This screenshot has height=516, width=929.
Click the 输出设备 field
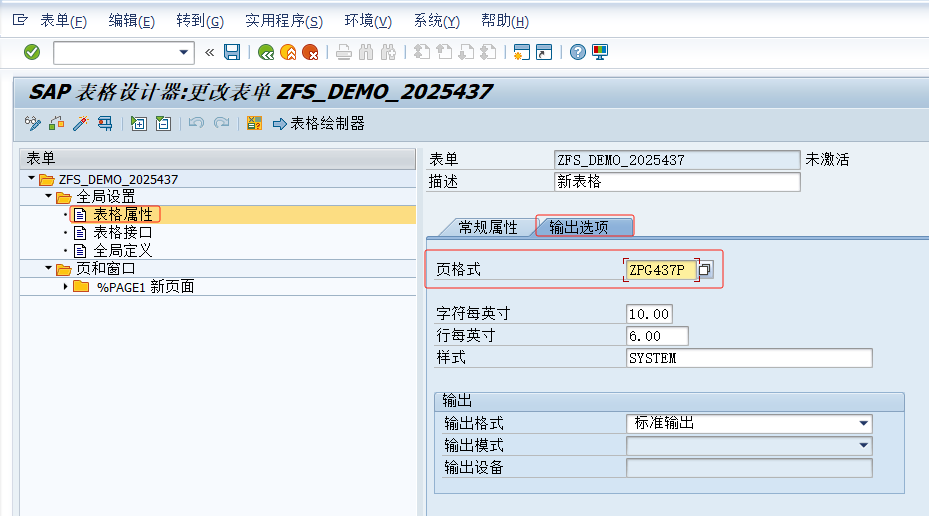pyautogui.click(x=749, y=467)
